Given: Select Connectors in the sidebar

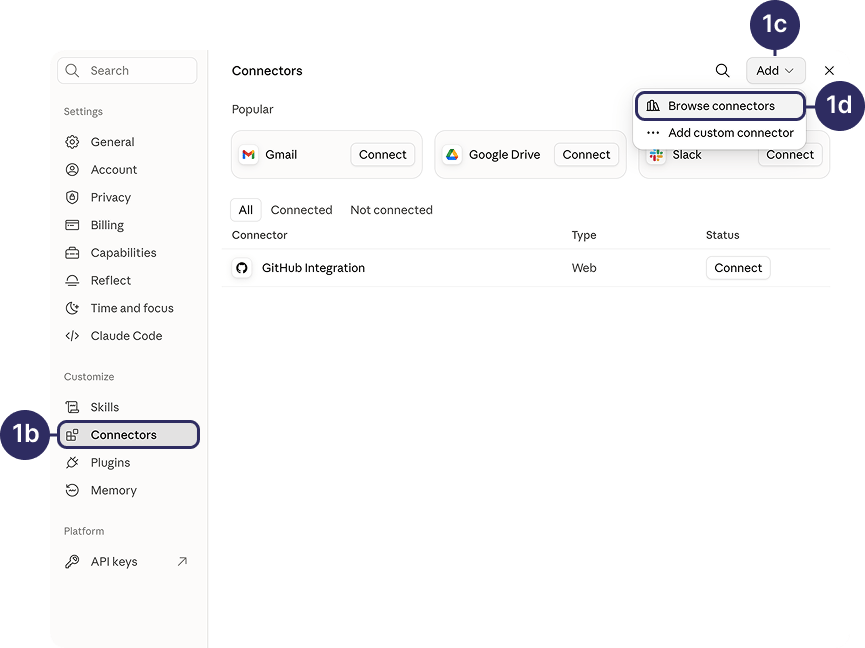Looking at the screenshot, I should click(x=128, y=435).
